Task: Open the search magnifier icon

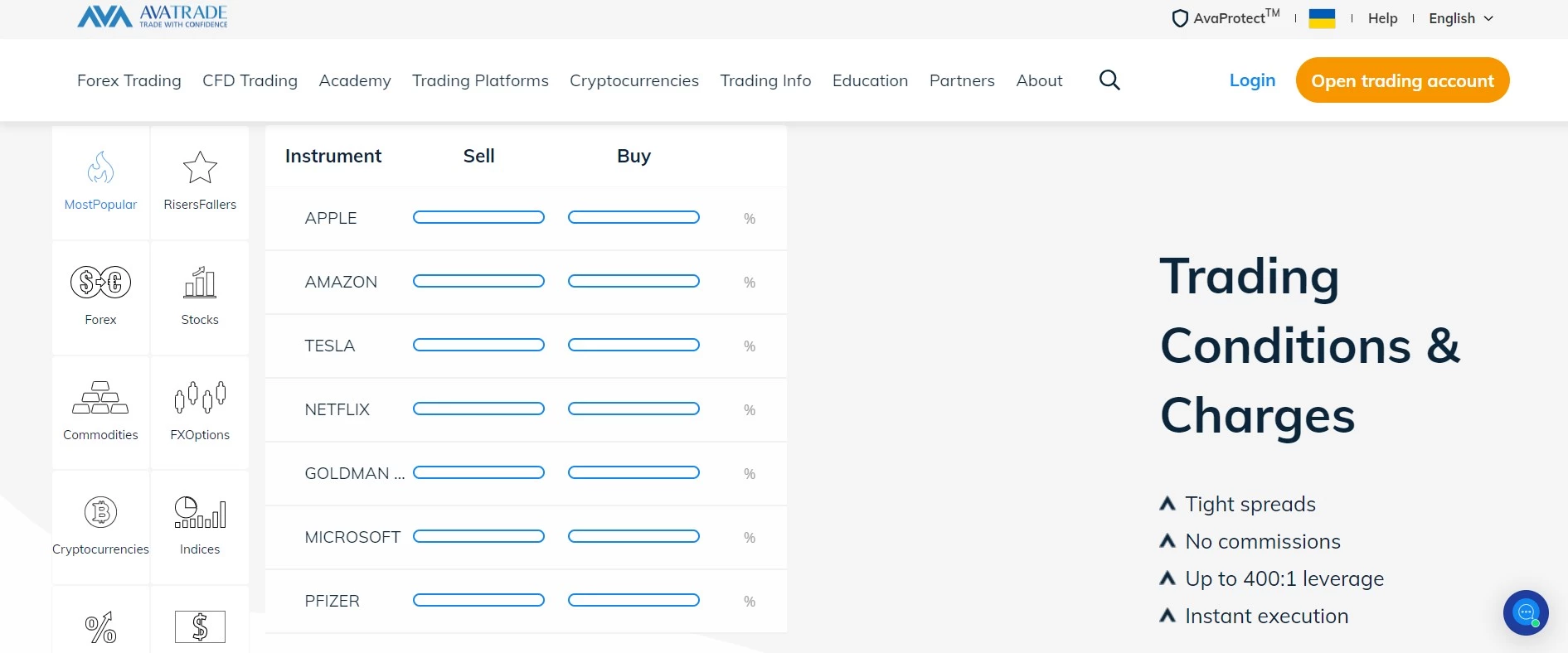Action: 1109,80
